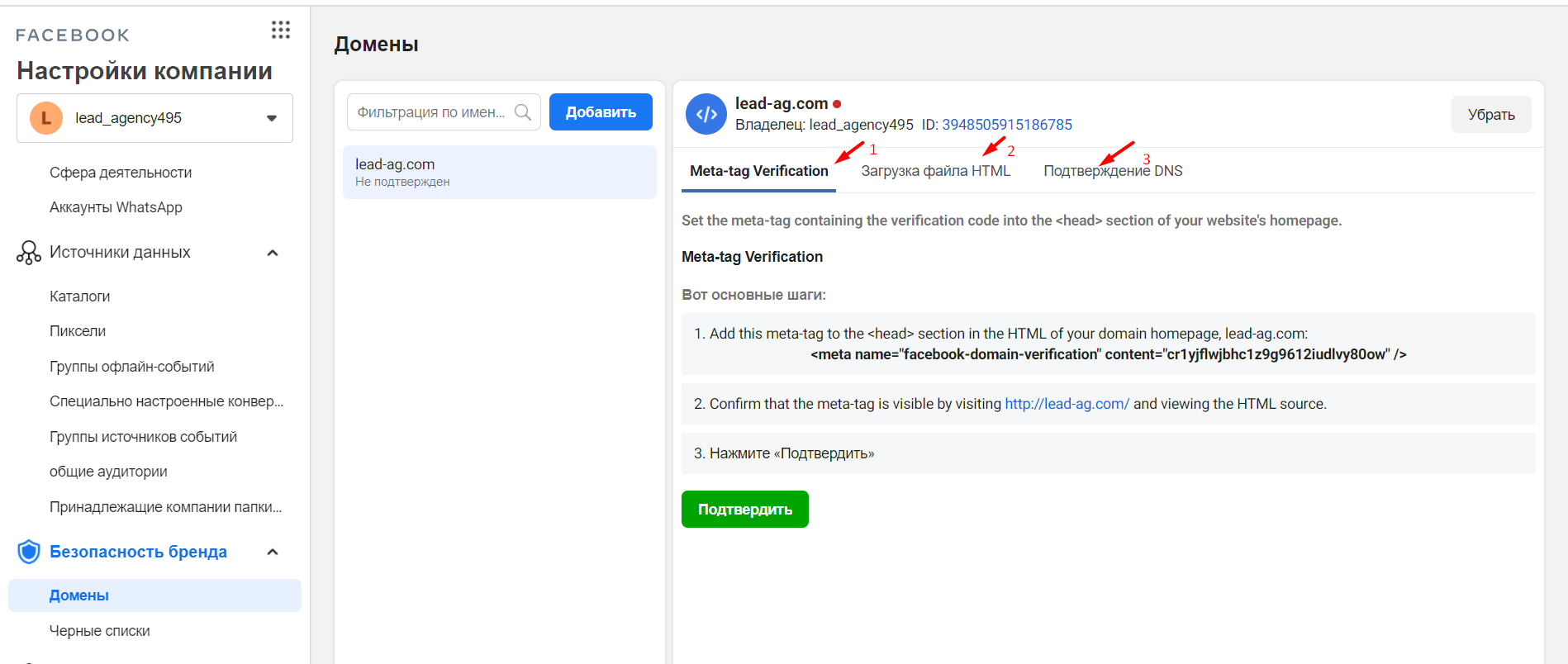Click the green Подтвердить button
This screenshot has height=664, width=1568.
(x=745, y=510)
